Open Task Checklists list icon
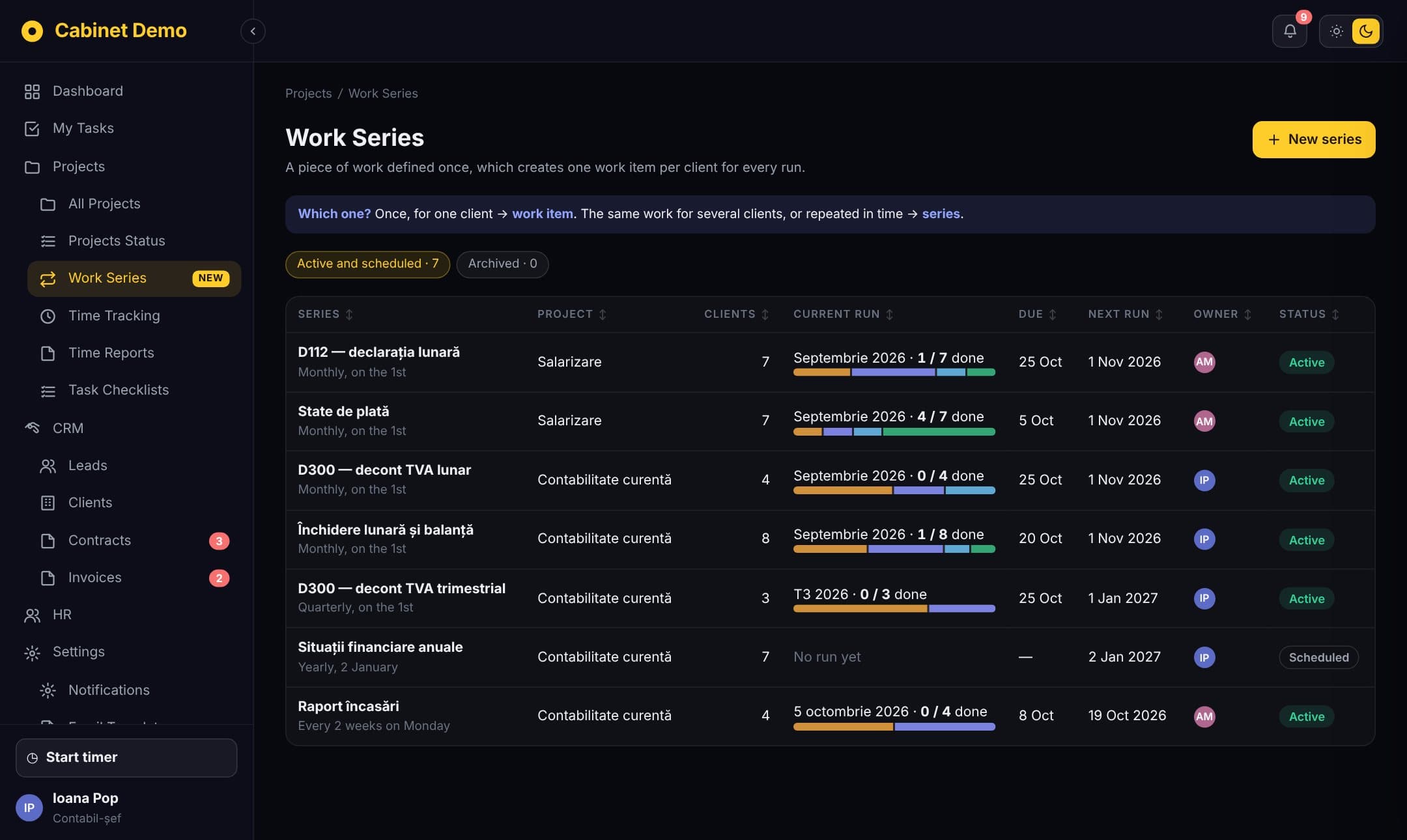 click(x=48, y=391)
